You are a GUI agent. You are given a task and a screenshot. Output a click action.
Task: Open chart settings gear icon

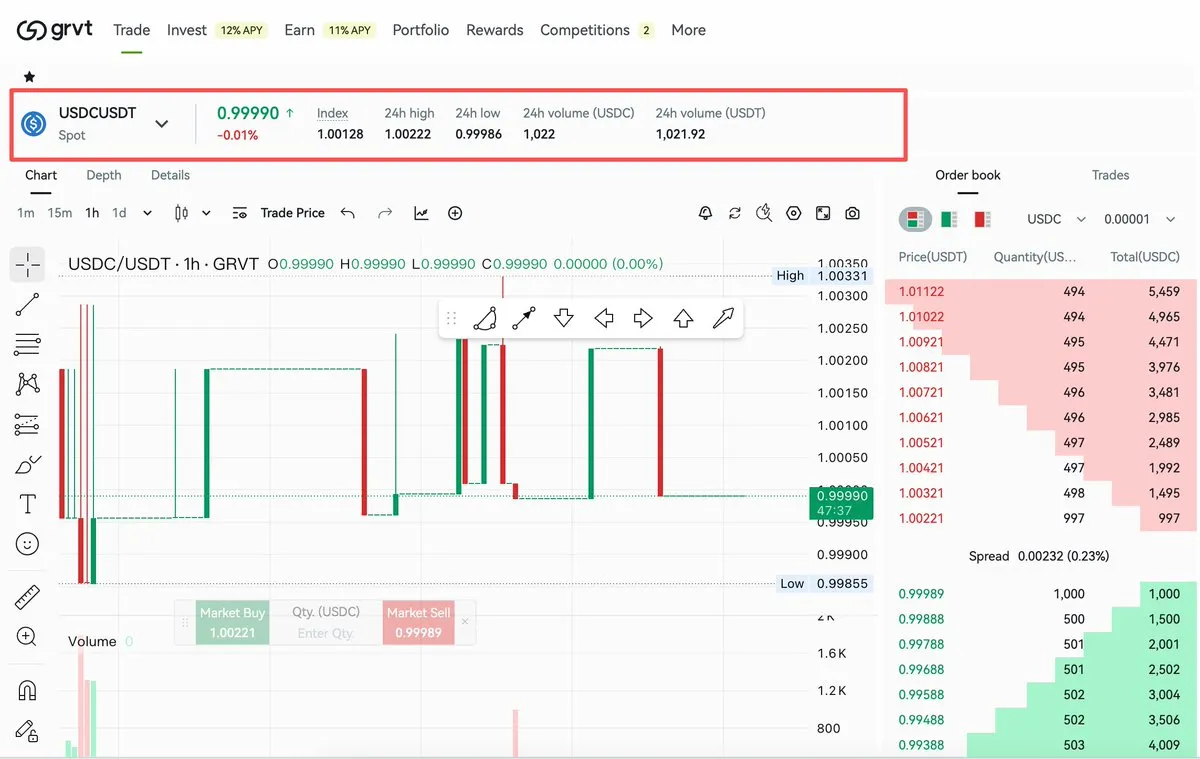(x=794, y=213)
